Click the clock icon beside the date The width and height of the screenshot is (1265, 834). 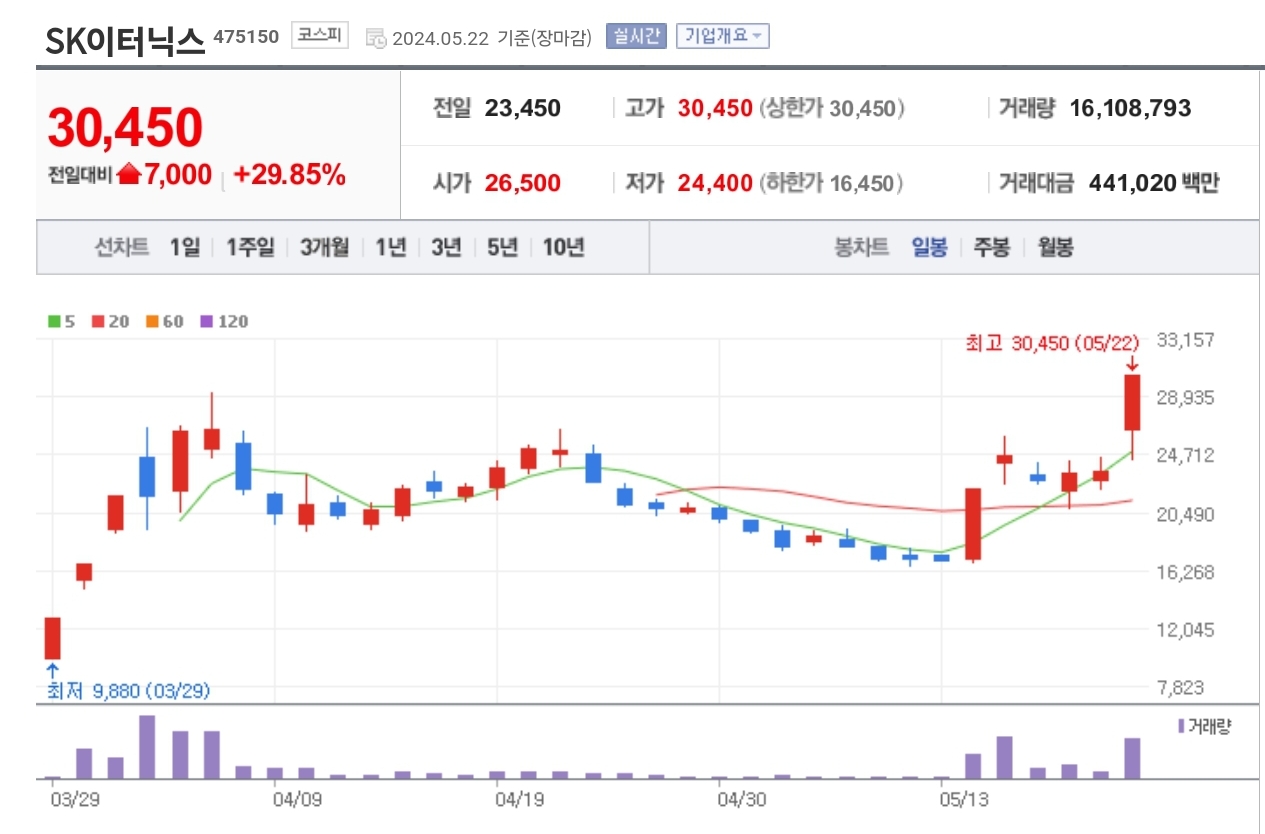pos(376,38)
